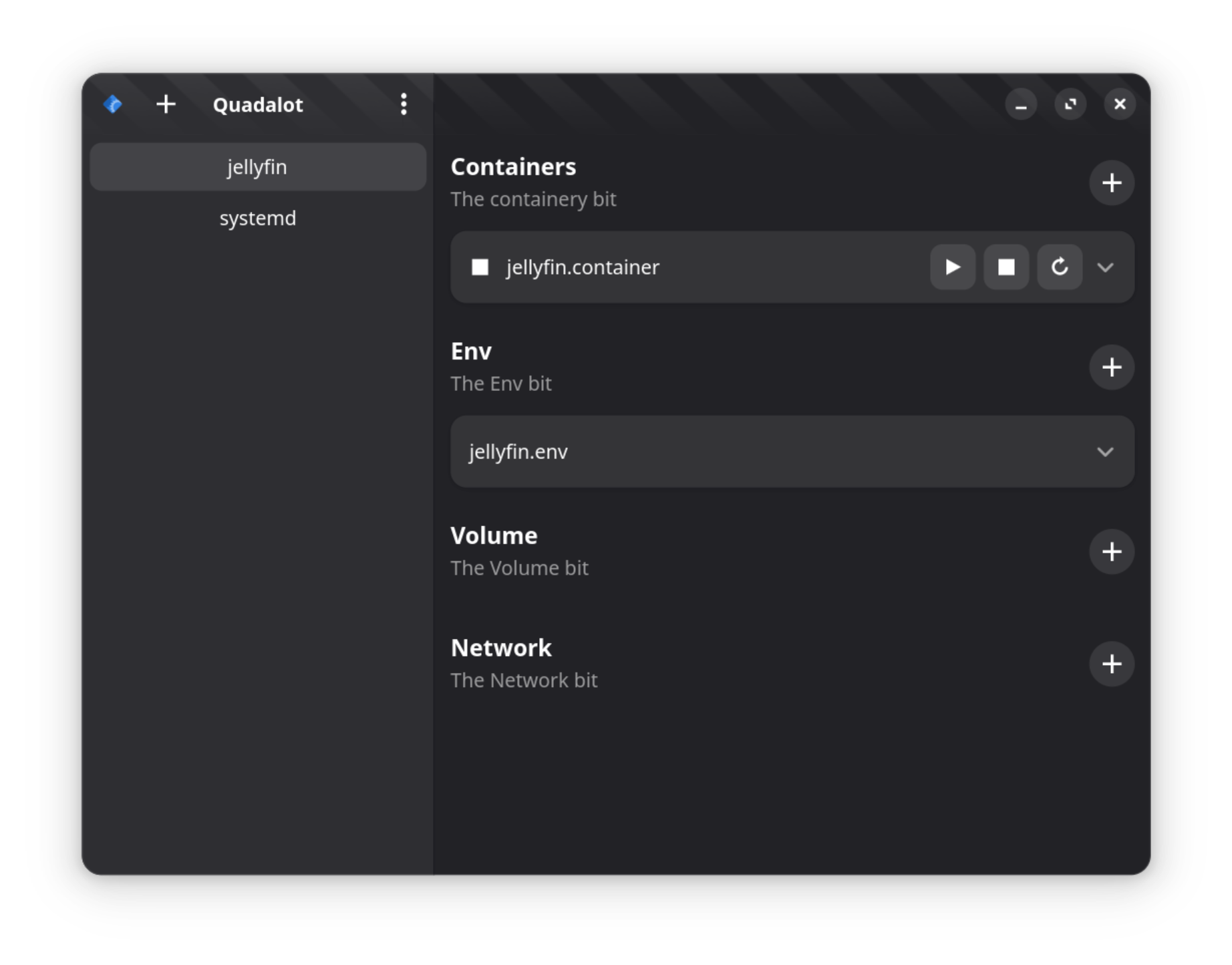1232x965 pixels.
Task: Click the Quadalot window title
Action: pos(258,105)
